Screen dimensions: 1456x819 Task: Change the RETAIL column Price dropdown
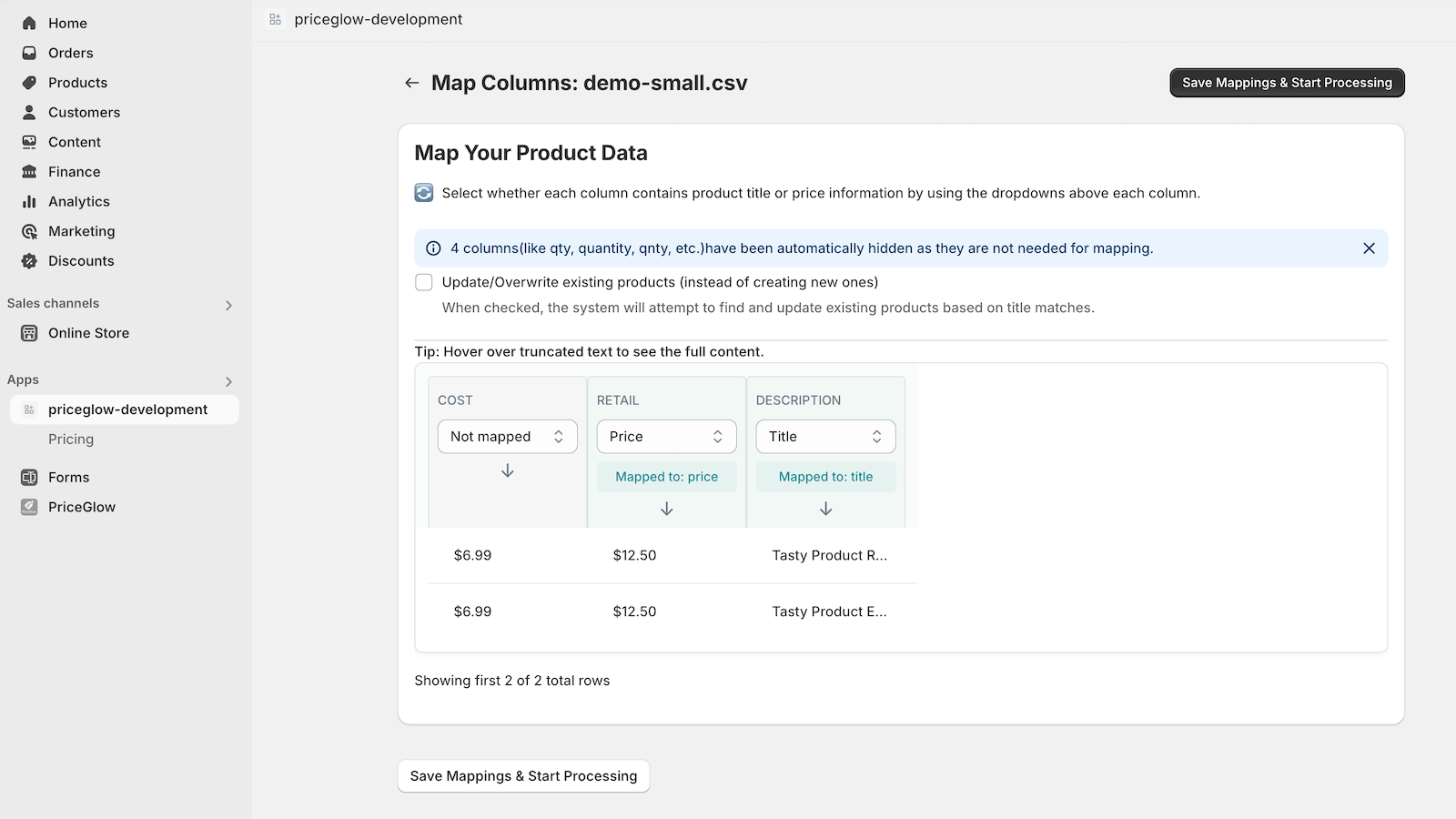pyautogui.click(x=666, y=436)
